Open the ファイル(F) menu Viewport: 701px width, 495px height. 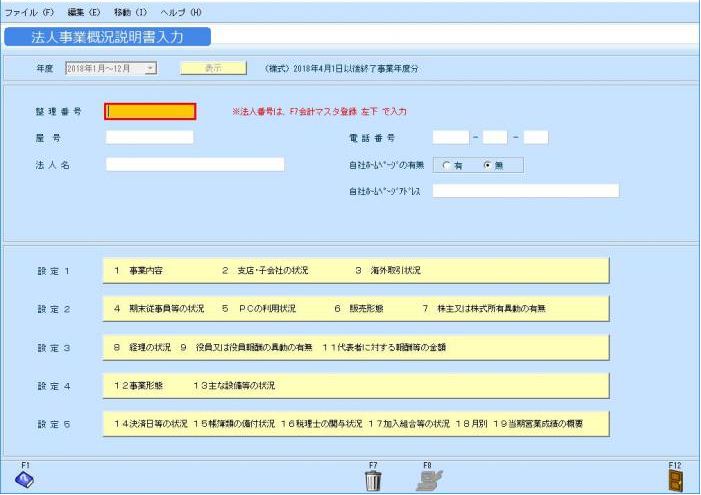[29, 12]
